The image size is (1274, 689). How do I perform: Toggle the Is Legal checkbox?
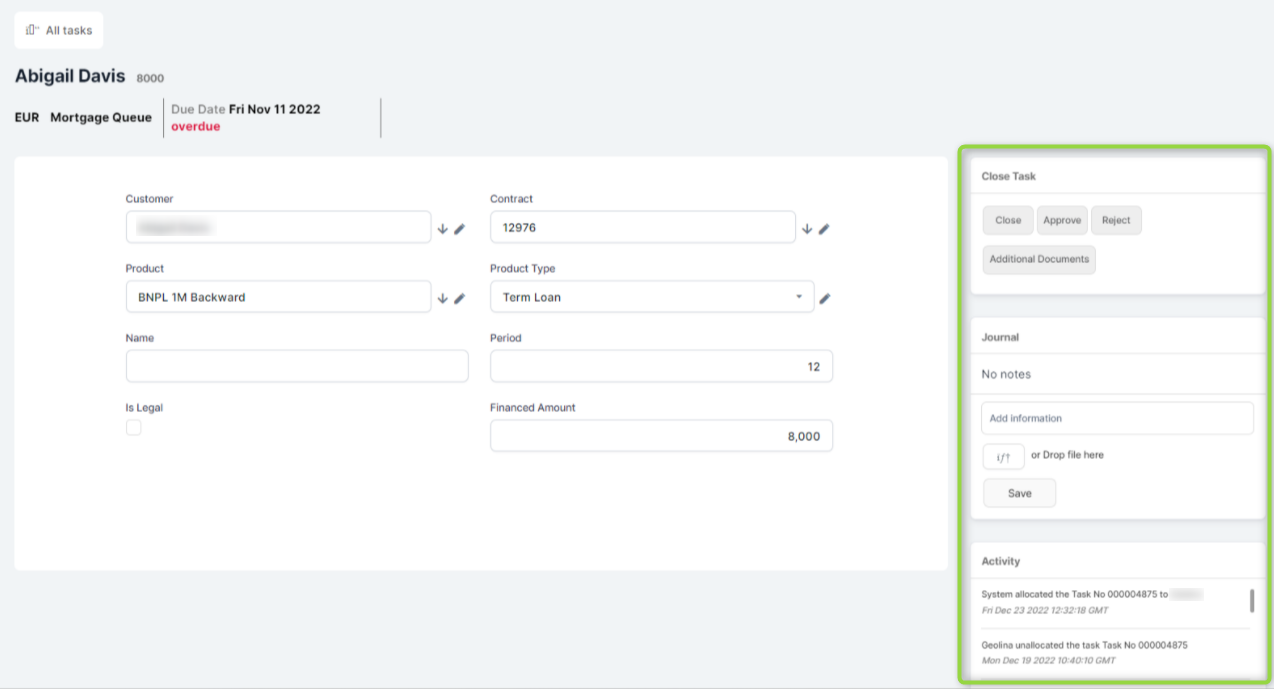pyautogui.click(x=134, y=428)
